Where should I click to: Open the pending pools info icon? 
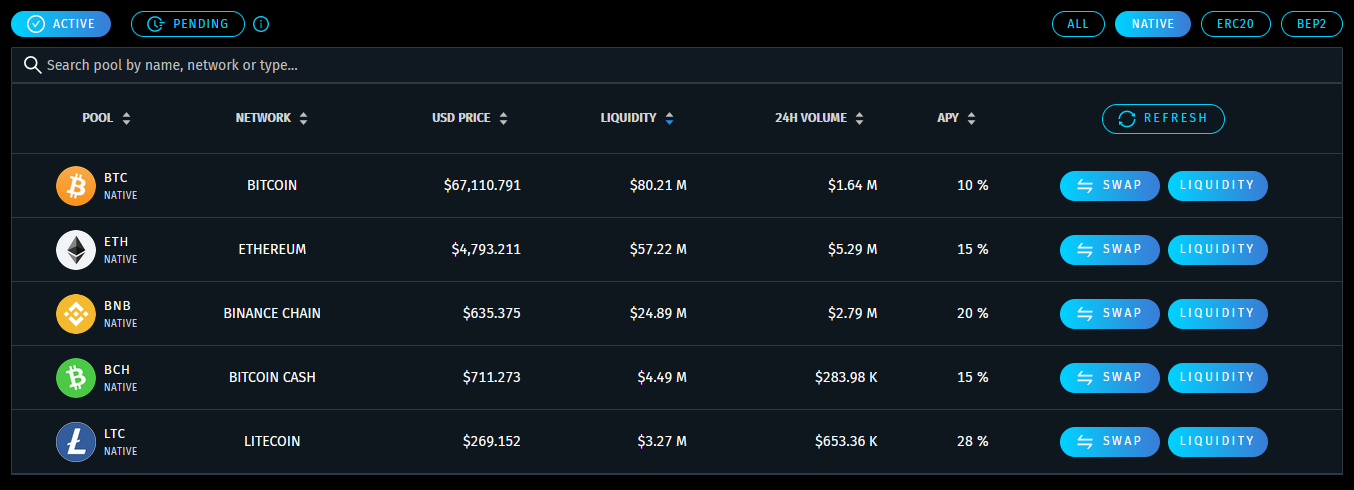(261, 24)
